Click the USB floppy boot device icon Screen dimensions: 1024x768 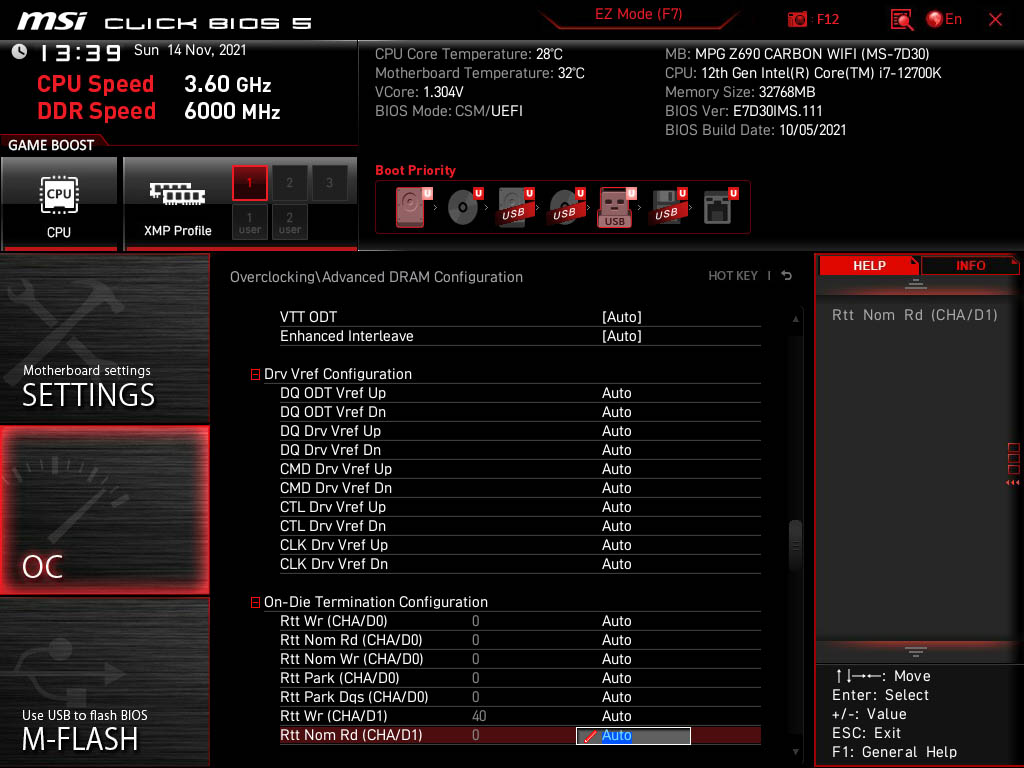point(665,207)
